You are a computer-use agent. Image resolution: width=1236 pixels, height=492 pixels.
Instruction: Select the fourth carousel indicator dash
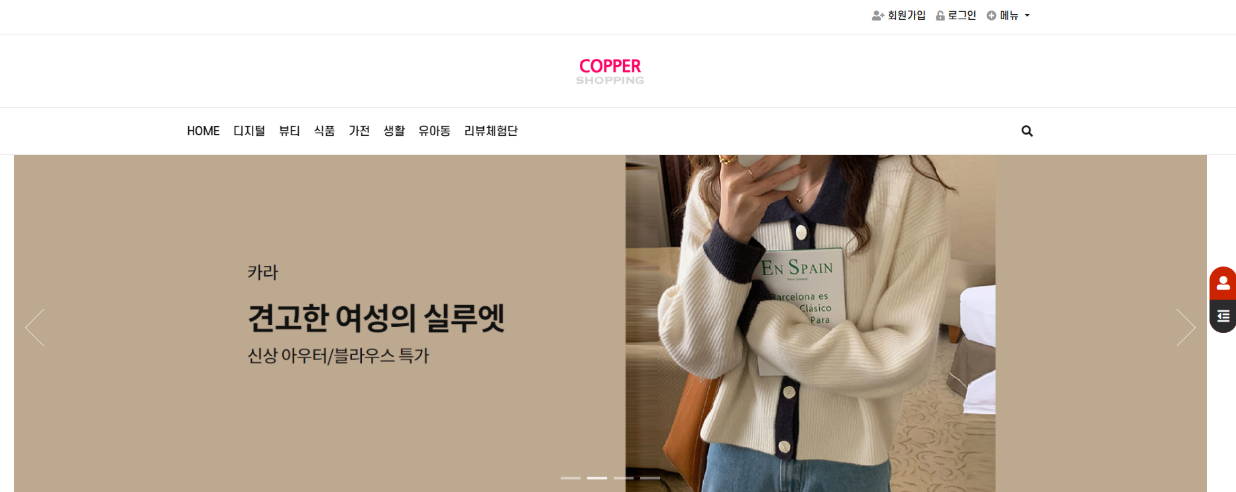[x=650, y=478]
